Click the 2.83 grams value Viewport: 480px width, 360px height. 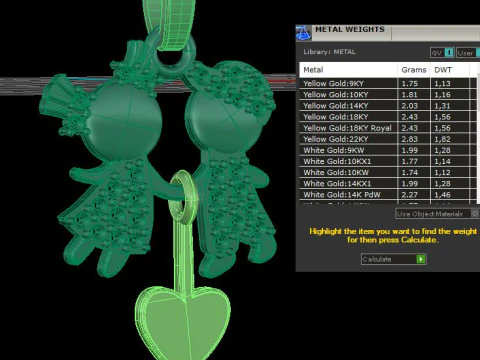[x=409, y=139]
